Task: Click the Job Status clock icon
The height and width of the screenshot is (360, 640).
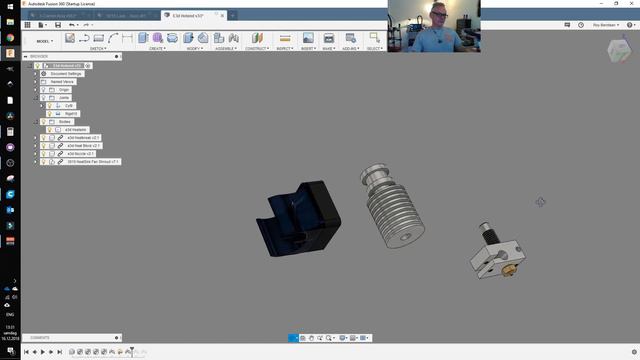Action: pyautogui.click(x=581, y=25)
